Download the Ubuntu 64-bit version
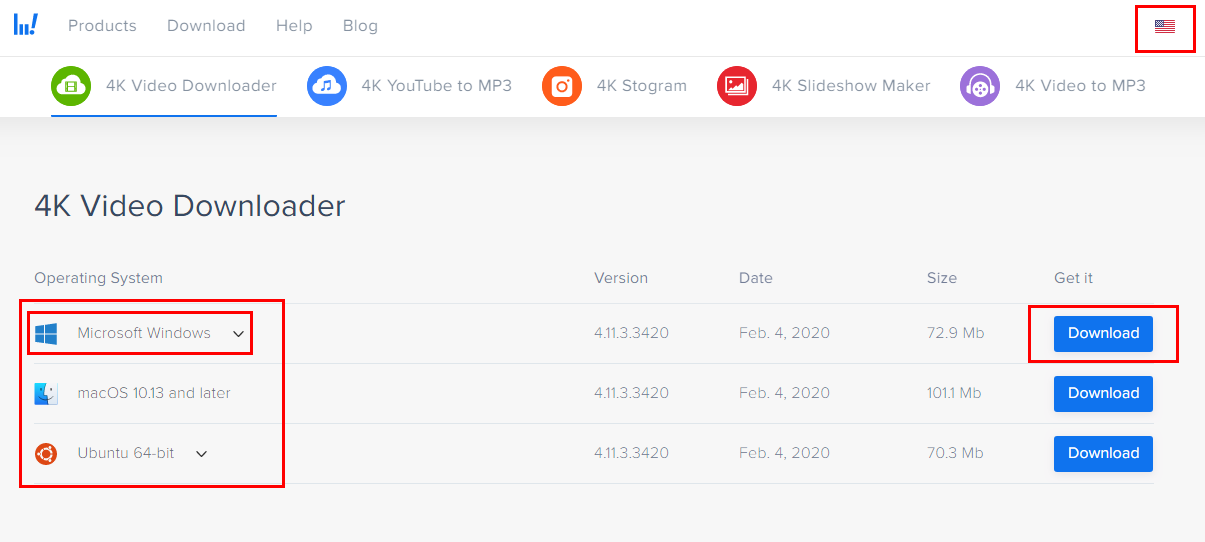1205x542 pixels. (x=1103, y=454)
